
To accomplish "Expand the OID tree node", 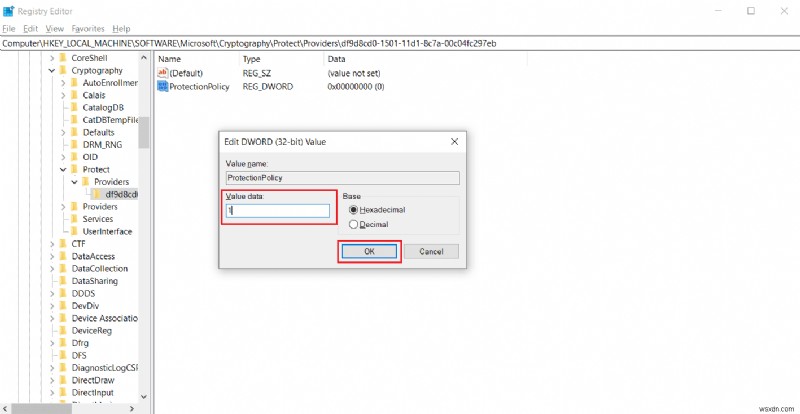I will coord(63,157).
